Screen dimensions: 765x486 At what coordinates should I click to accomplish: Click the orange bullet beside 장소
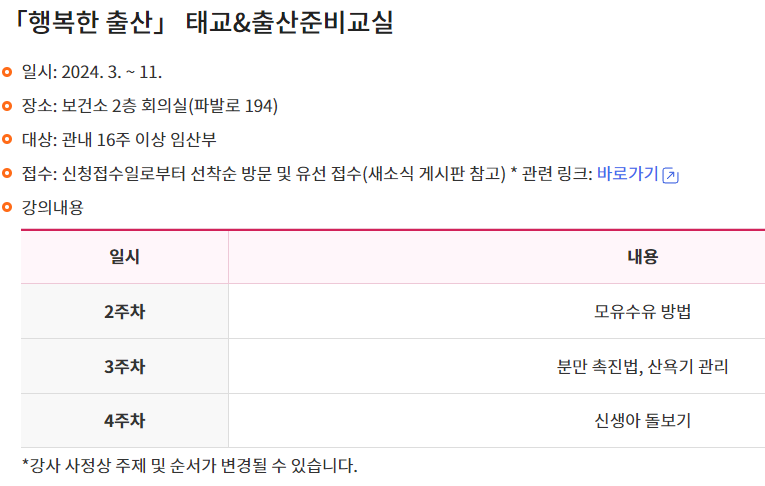pyautogui.click(x=7, y=106)
